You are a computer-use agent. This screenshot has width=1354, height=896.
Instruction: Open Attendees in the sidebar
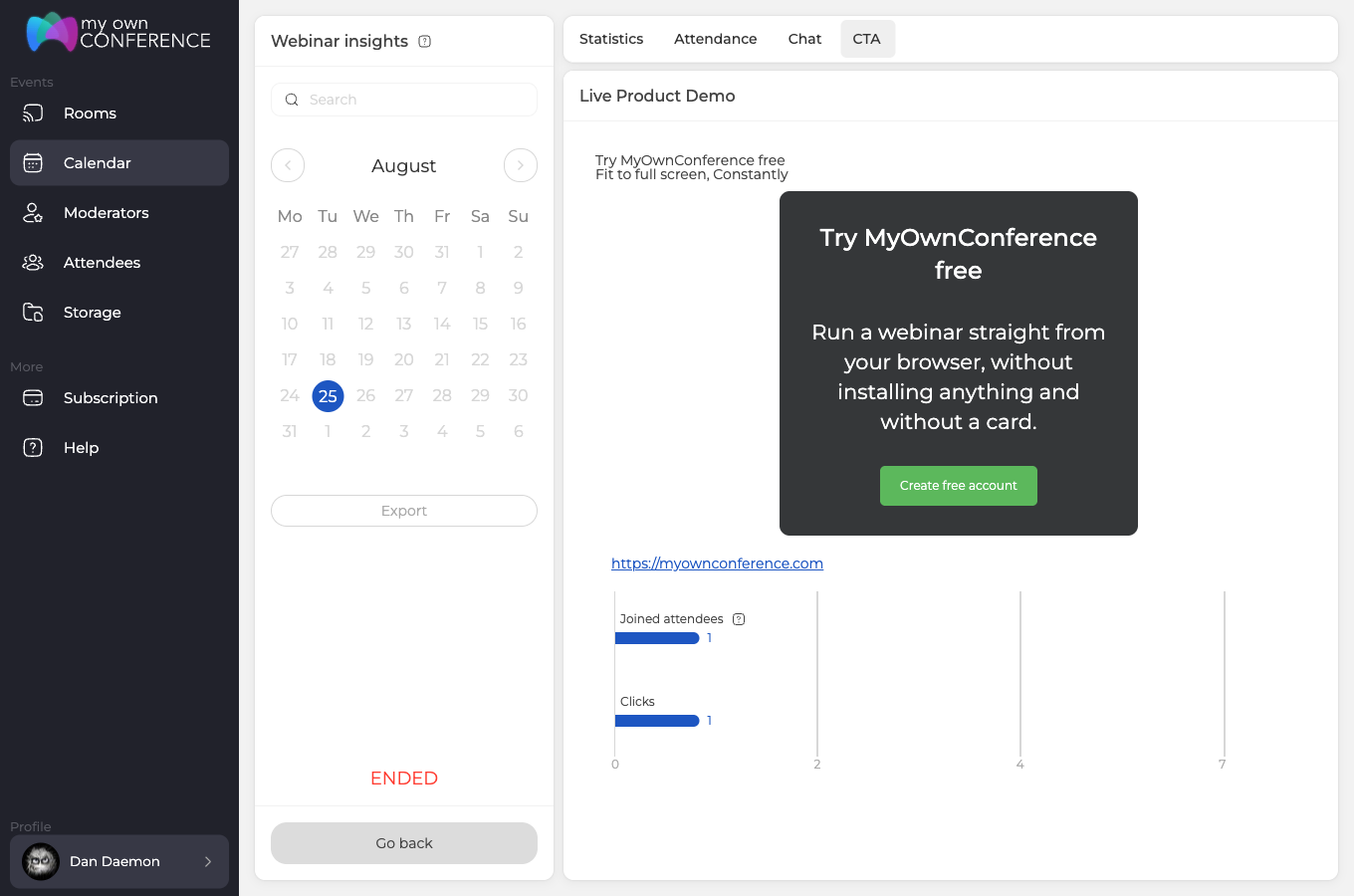[119, 263]
